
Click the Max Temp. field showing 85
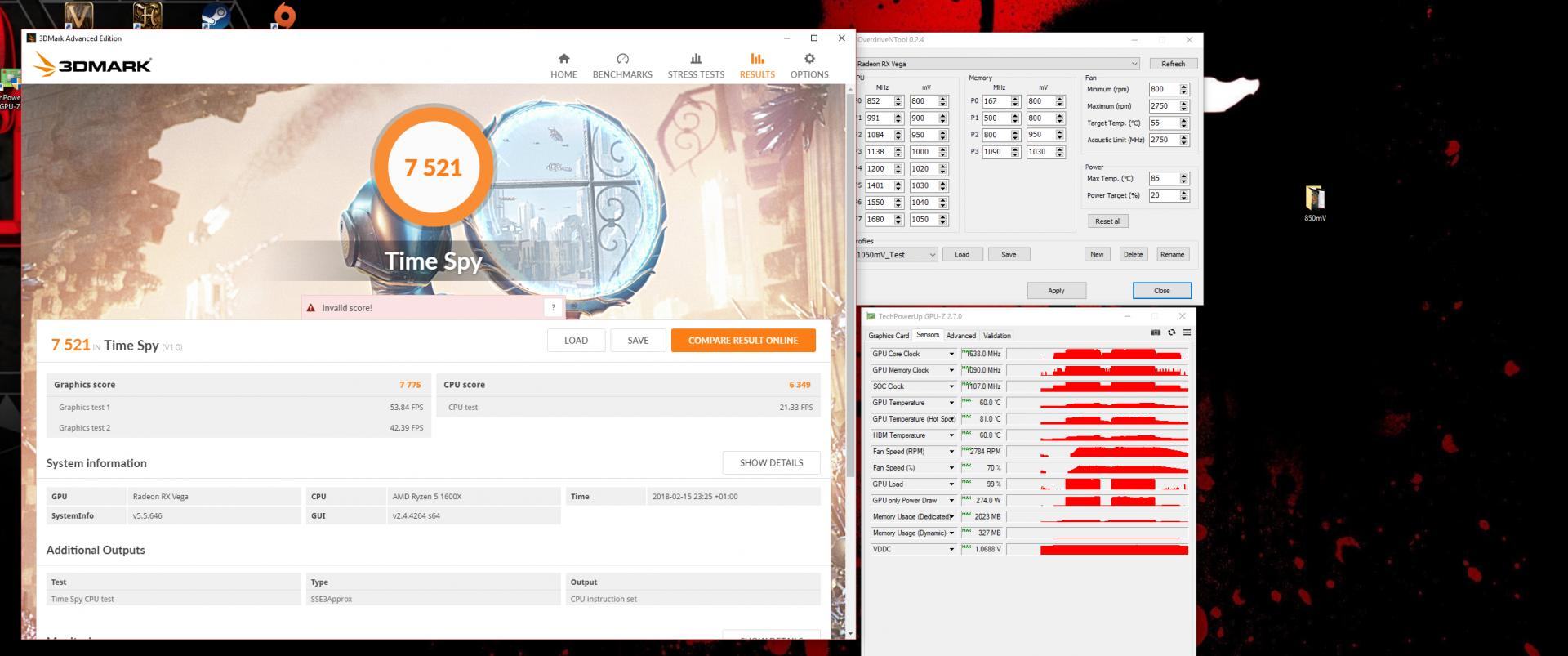point(1163,179)
